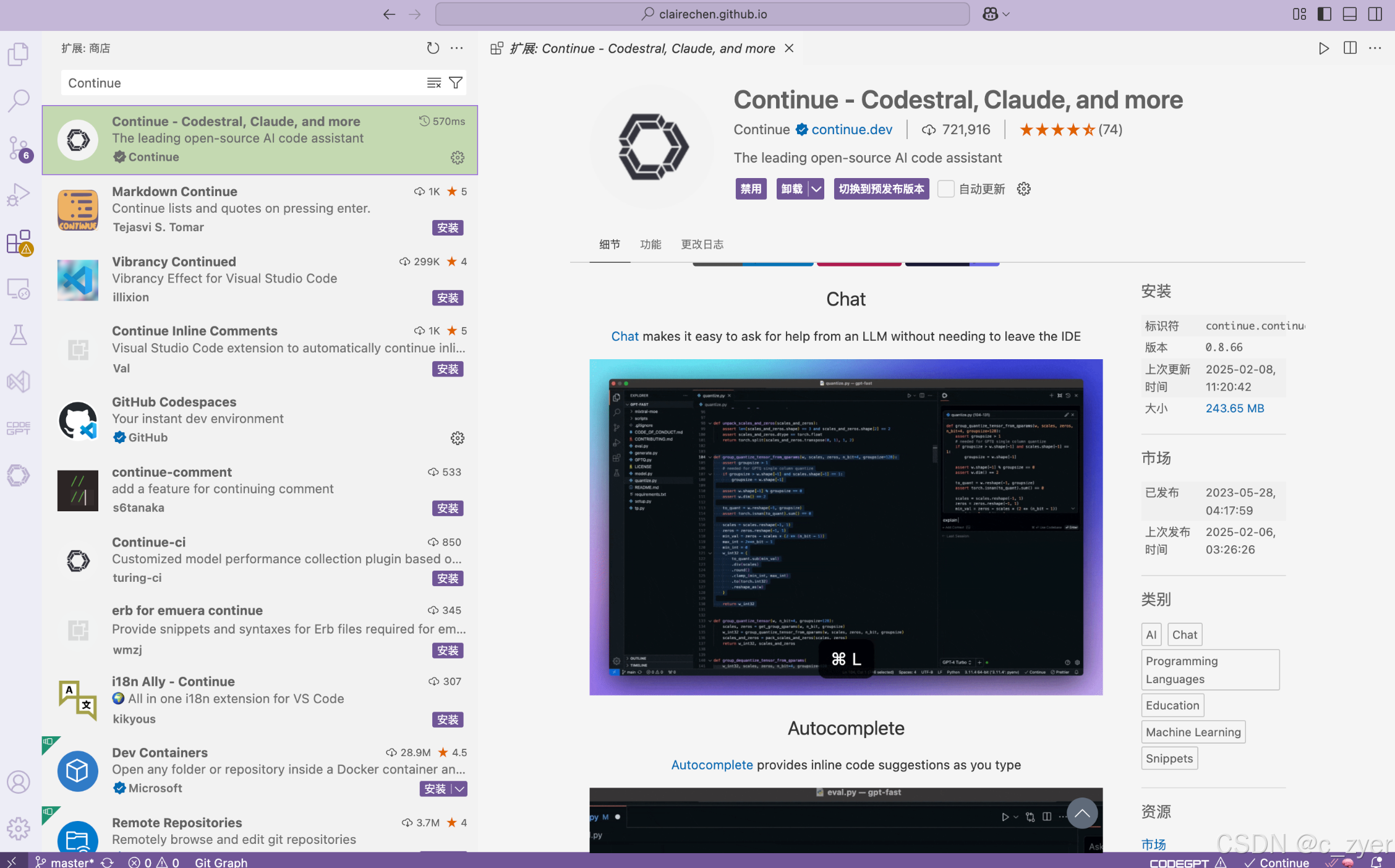Viewport: 1395px width, 868px height.
Task: Click the scroll-to-top round button
Action: (x=1081, y=813)
